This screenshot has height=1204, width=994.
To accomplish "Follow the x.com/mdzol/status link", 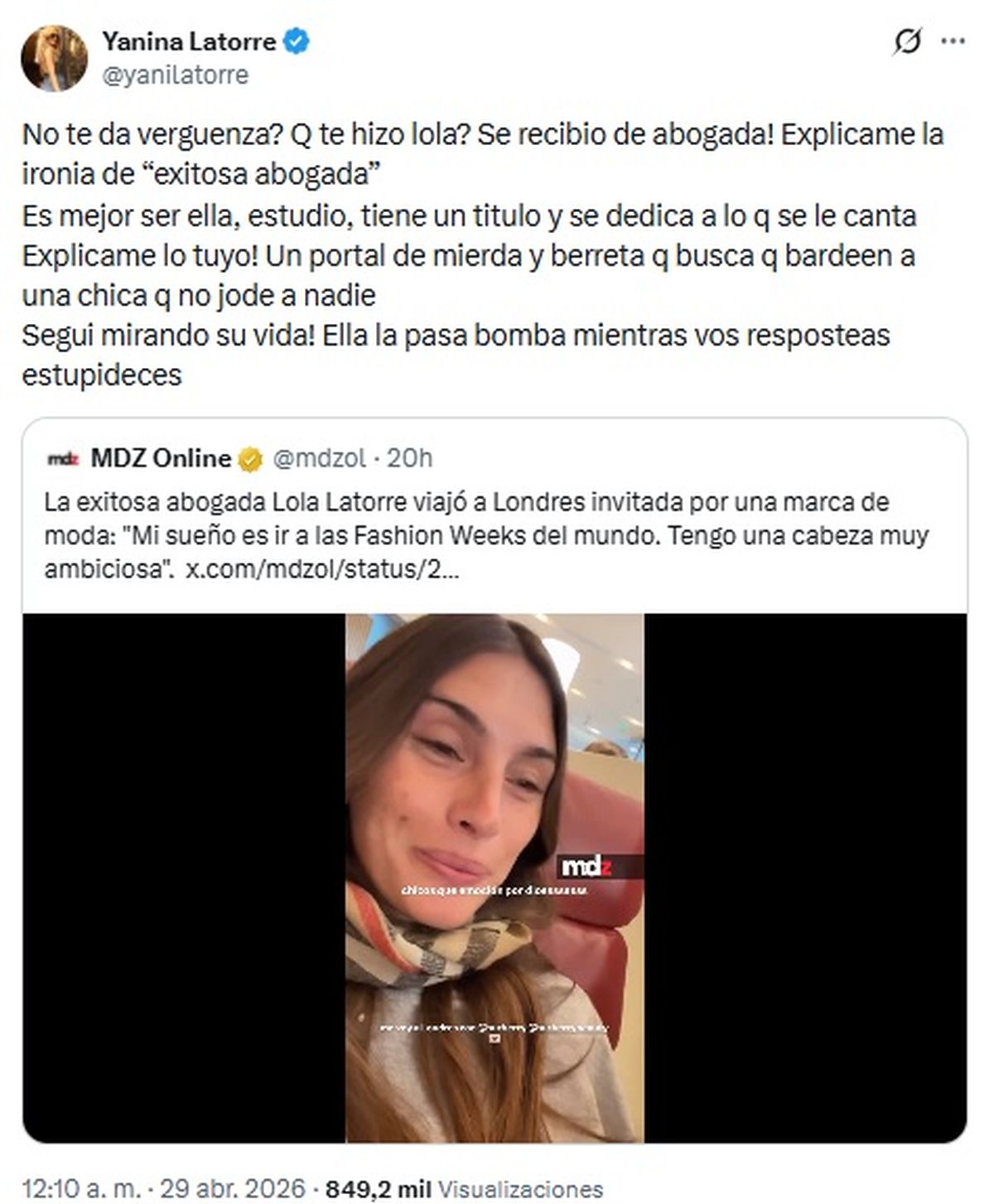I will tap(319, 570).
